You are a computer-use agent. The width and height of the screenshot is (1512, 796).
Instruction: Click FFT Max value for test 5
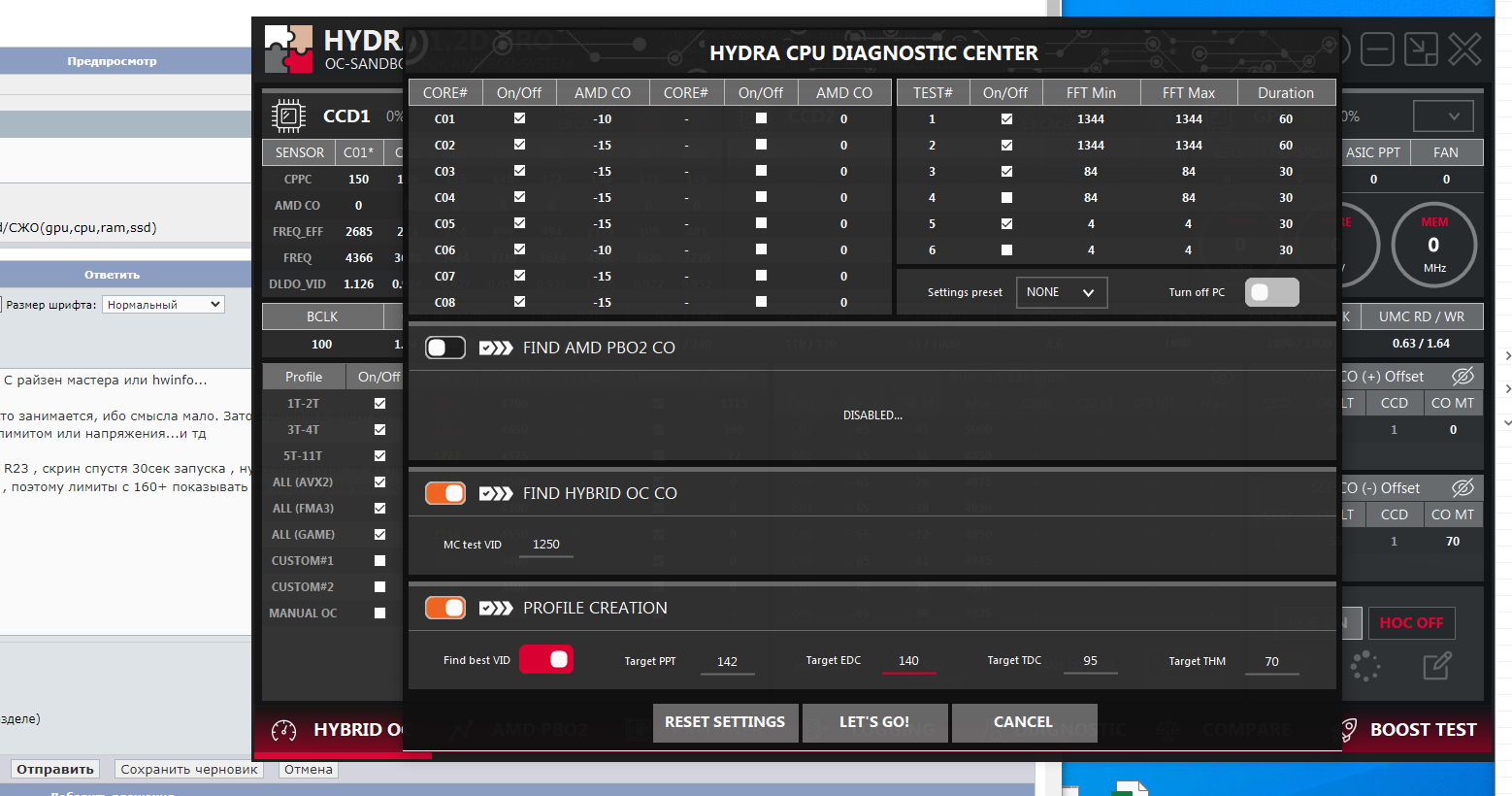[1188, 223]
